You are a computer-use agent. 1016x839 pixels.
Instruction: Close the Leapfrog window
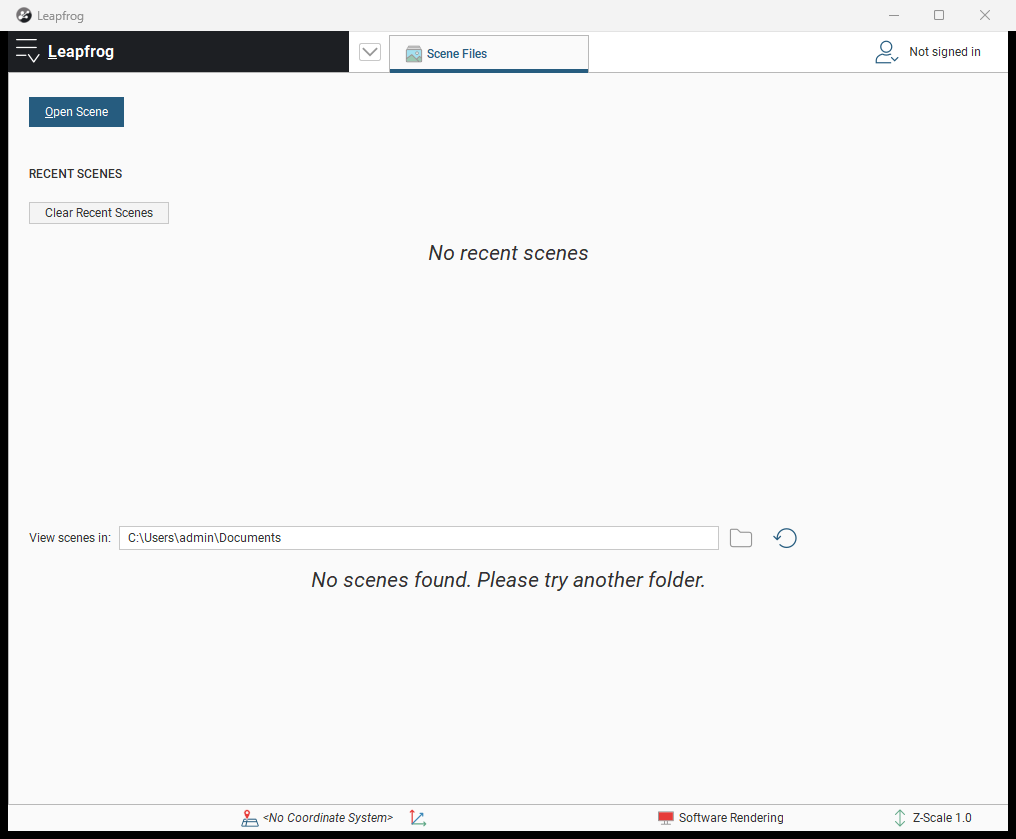click(985, 15)
